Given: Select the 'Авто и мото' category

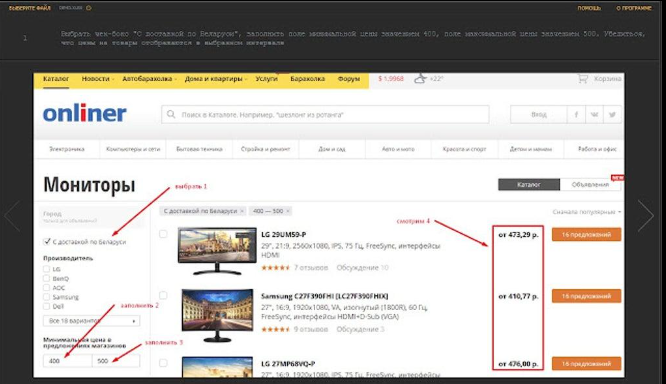Looking at the screenshot, I should [398, 149].
